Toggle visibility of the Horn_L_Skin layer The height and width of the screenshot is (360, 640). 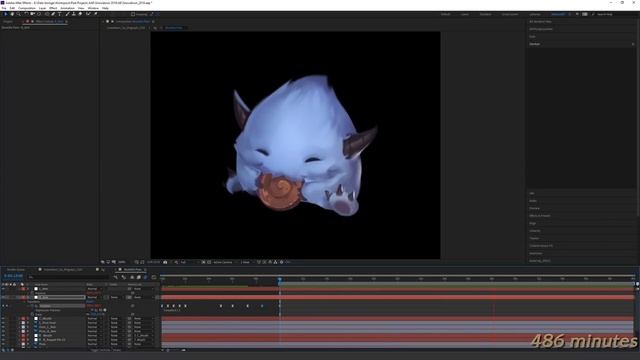[x=3, y=327]
